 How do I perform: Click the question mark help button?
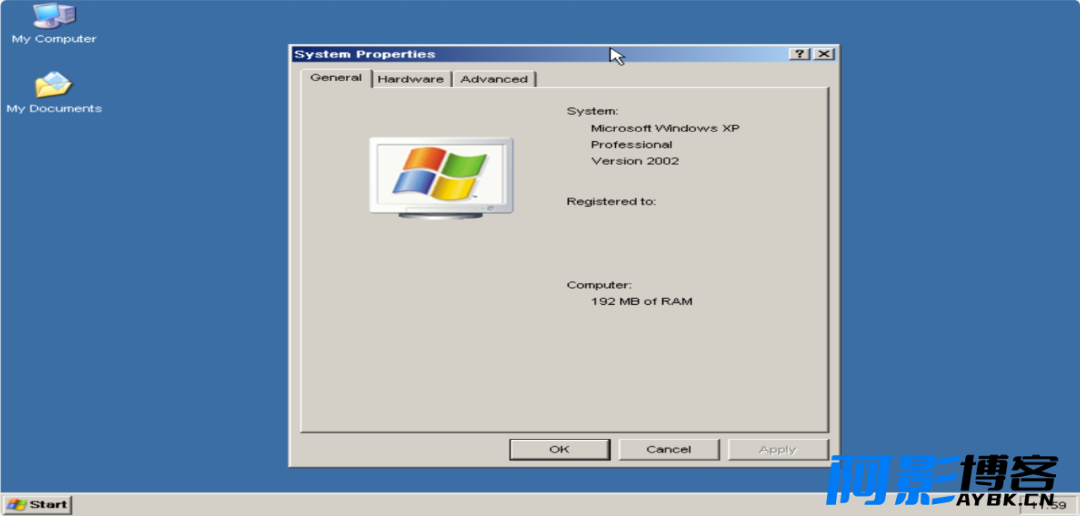[x=799, y=54]
